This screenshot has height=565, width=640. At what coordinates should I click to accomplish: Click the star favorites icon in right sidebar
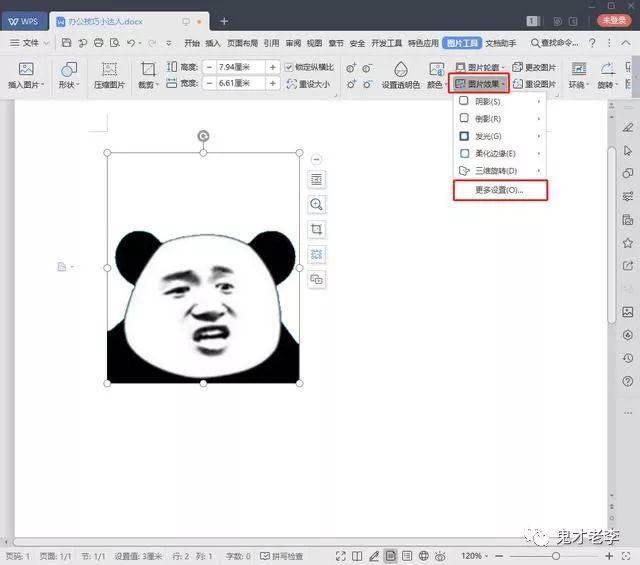pyautogui.click(x=627, y=243)
